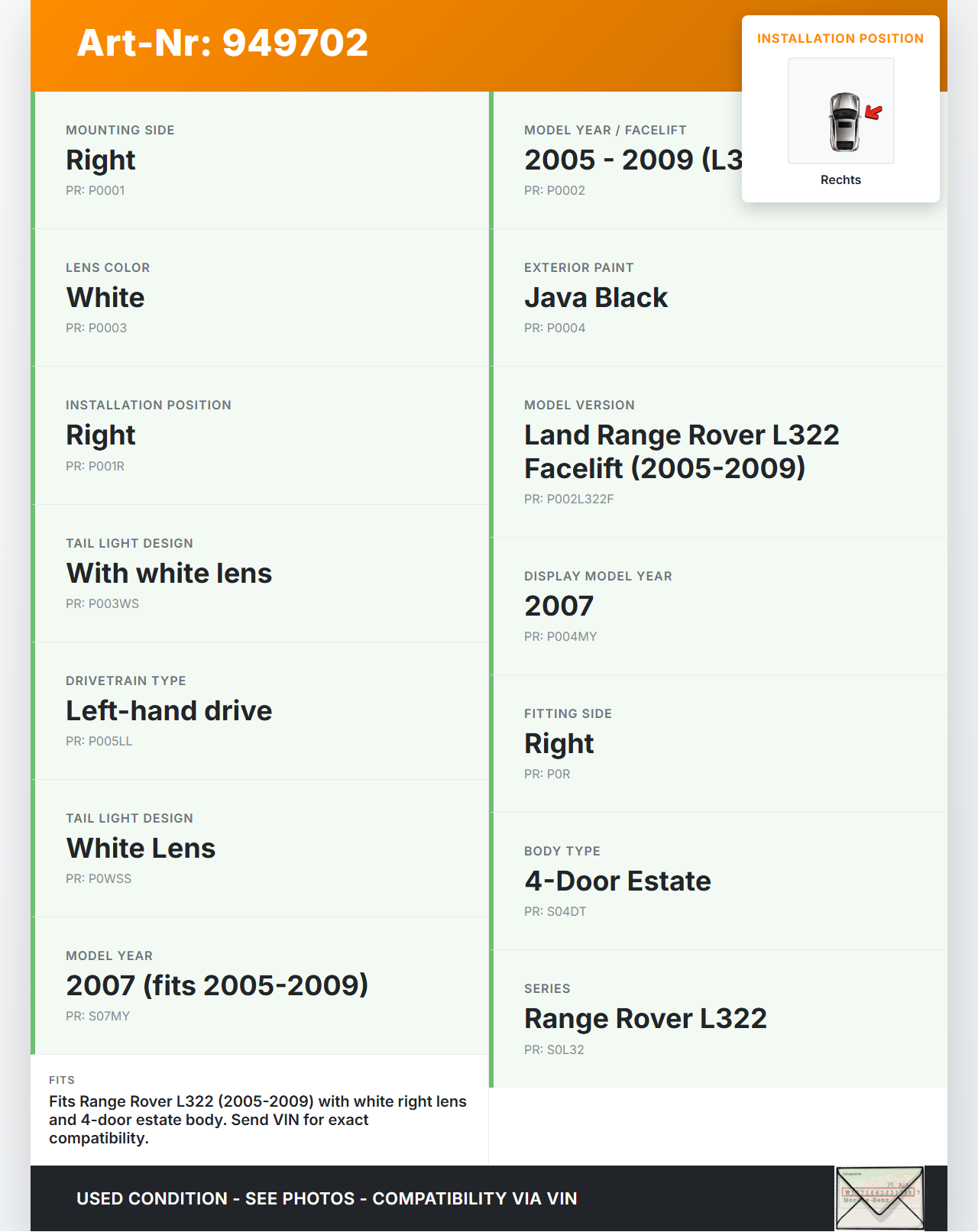This screenshot has width=978, height=1232.
Task: Click the 'Java Black' exterior paint value
Action: [x=595, y=298]
